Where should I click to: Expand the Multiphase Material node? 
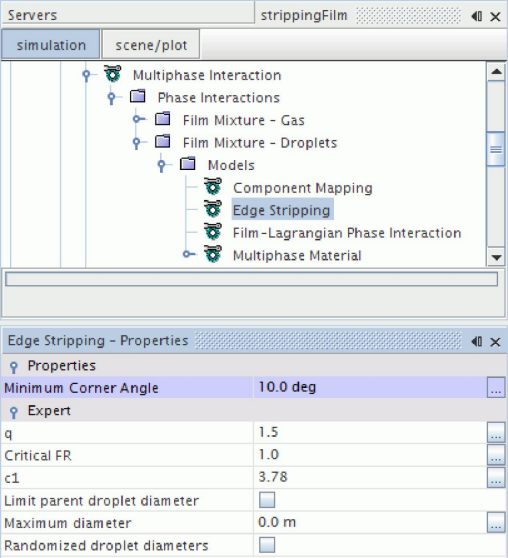(189, 254)
